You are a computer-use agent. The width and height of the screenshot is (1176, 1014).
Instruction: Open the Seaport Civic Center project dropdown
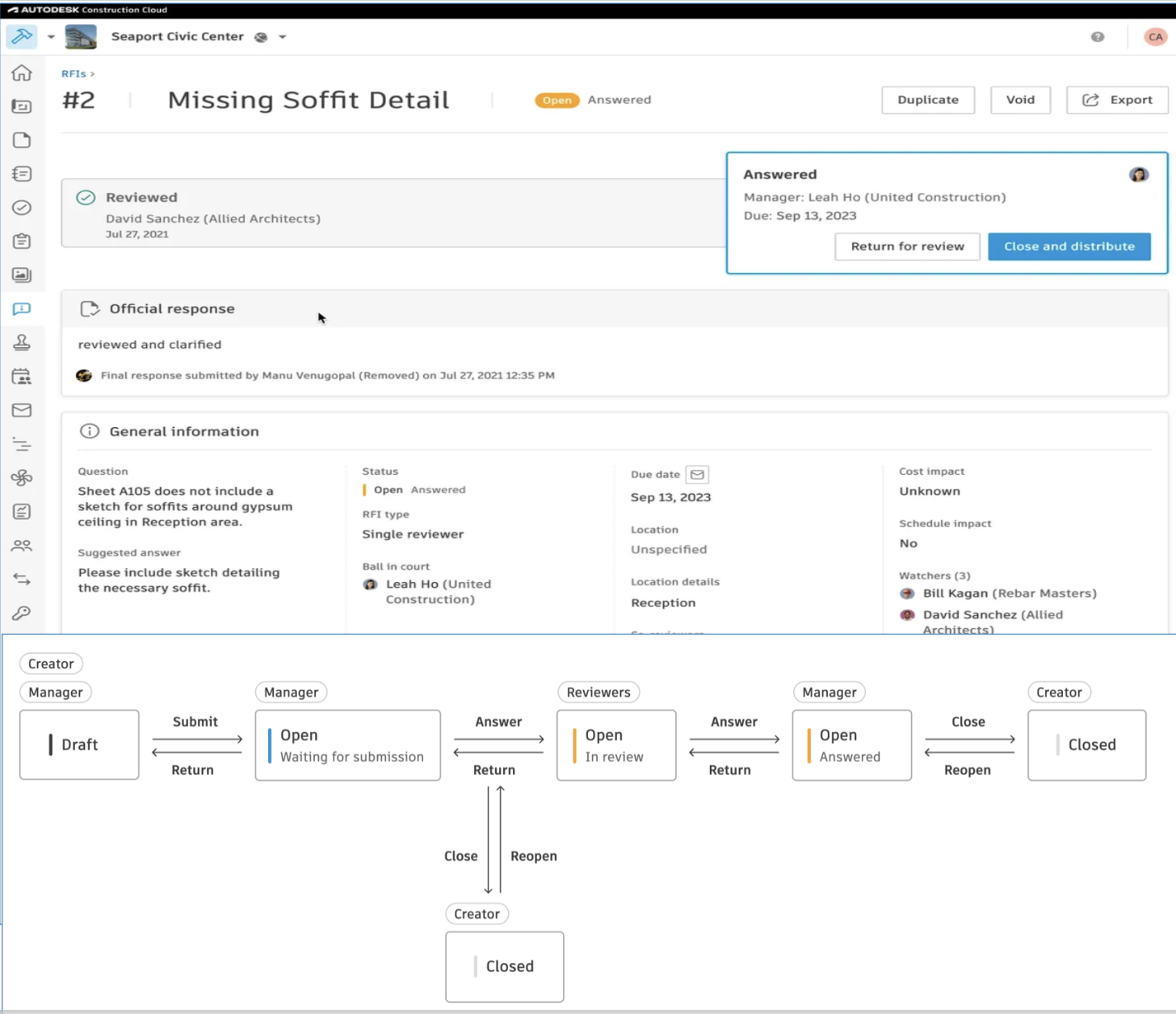click(281, 36)
